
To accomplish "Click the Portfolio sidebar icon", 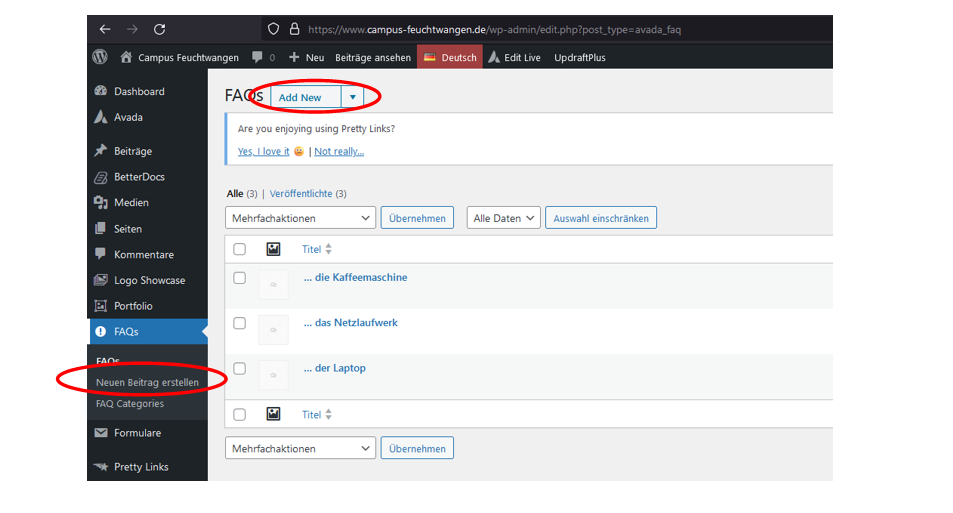I will coord(101,306).
